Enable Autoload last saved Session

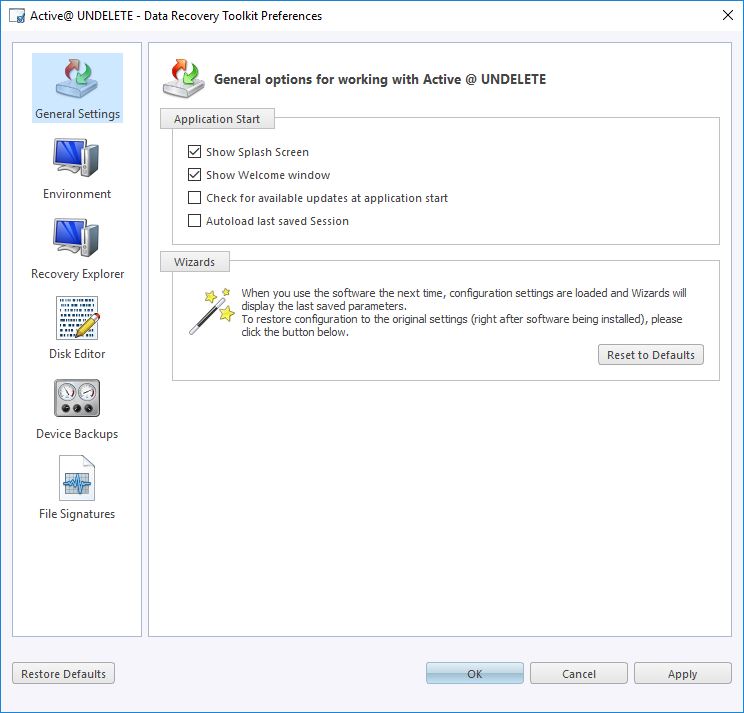click(x=195, y=221)
